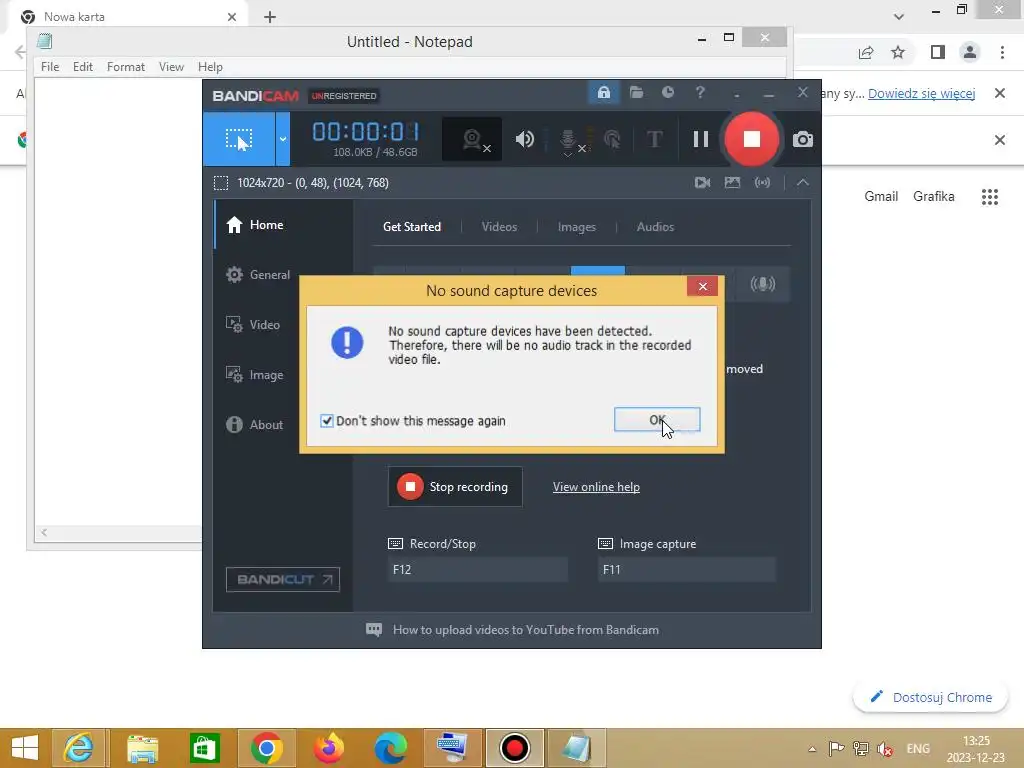Viewport: 1024px width, 768px height.
Task: Toggle Chrome's side panel icon
Action: pyautogui.click(x=938, y=52)
